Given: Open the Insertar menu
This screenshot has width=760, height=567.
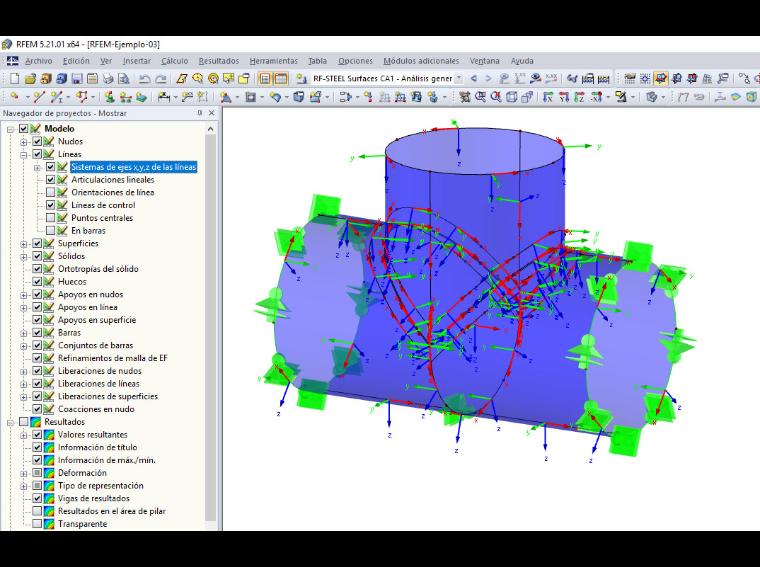Looking at the screenshot, I should pyautogui.click(x=137, y=61).
